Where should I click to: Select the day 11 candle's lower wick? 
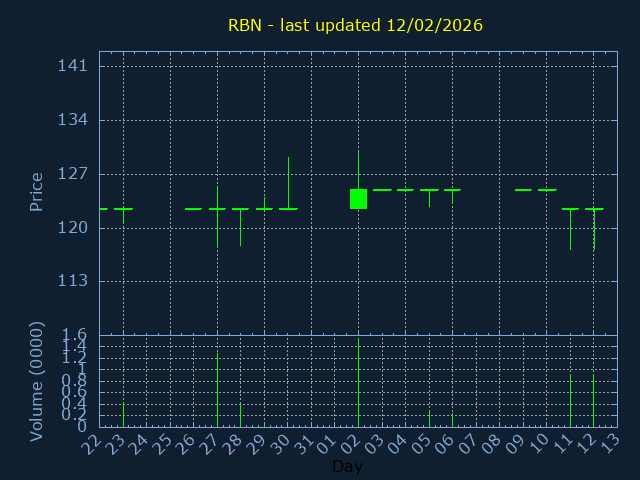click(570, 230)
